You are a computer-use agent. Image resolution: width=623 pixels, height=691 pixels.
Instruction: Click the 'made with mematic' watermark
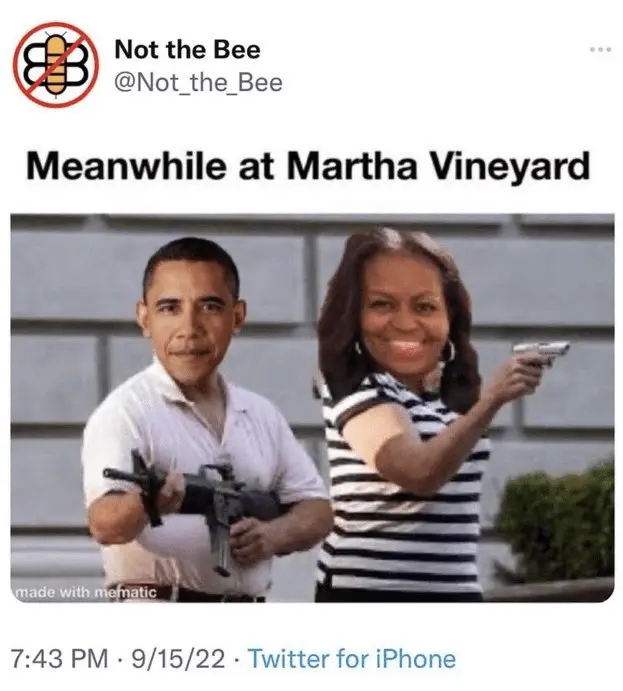point(86,592)
